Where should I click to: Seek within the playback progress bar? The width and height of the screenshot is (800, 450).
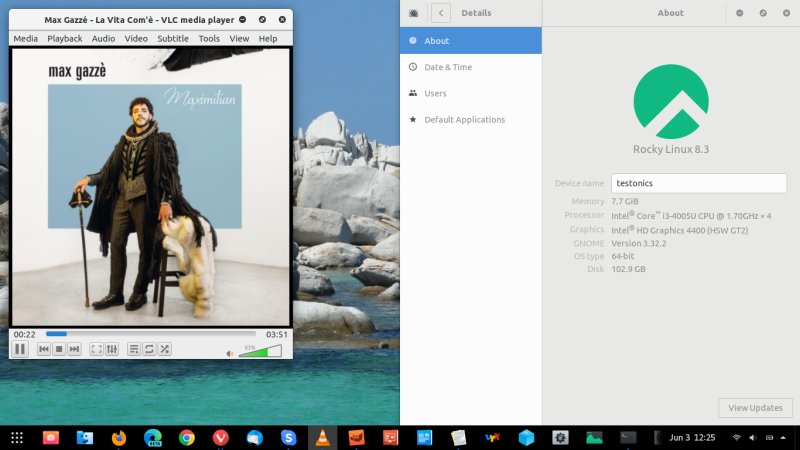(x=150, y=334)
